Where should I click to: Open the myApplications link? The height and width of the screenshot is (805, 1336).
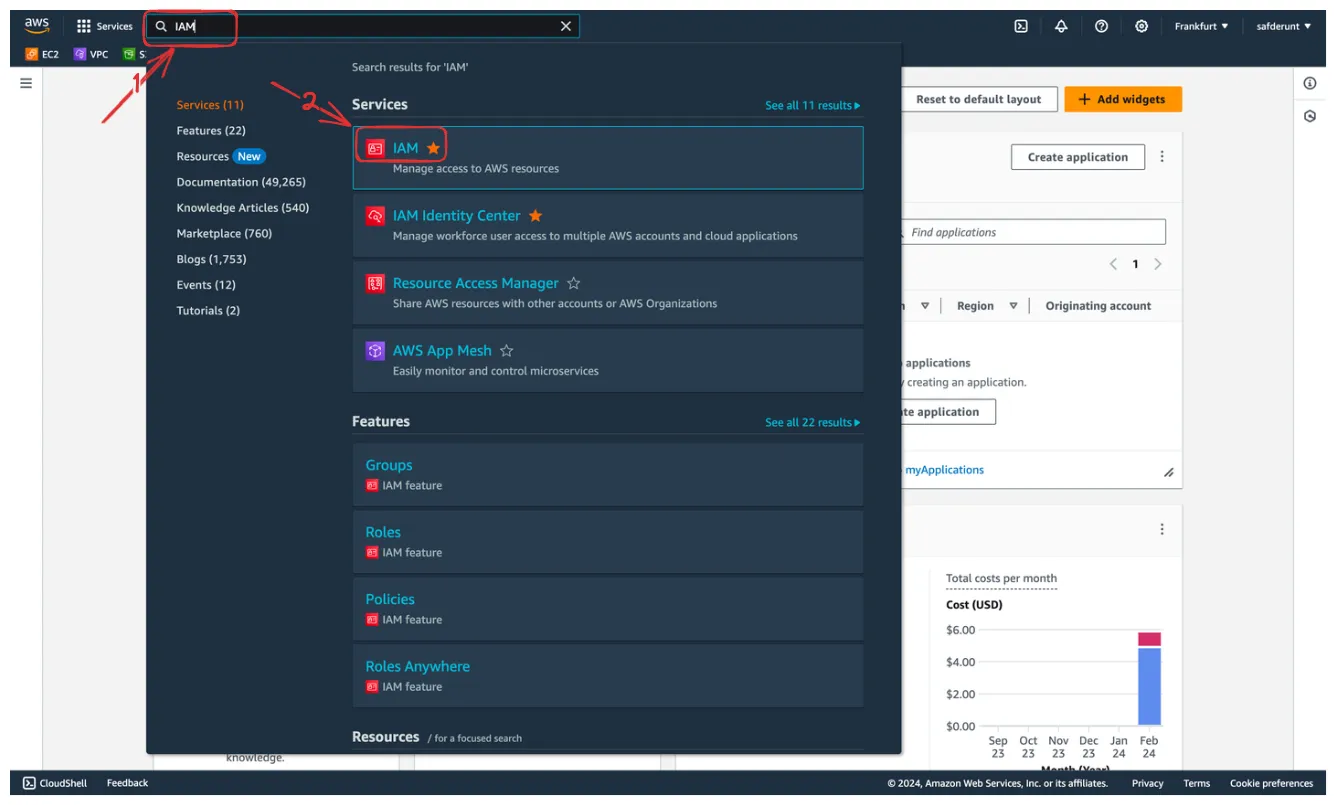pyautogui.click(x=944, y=470)
